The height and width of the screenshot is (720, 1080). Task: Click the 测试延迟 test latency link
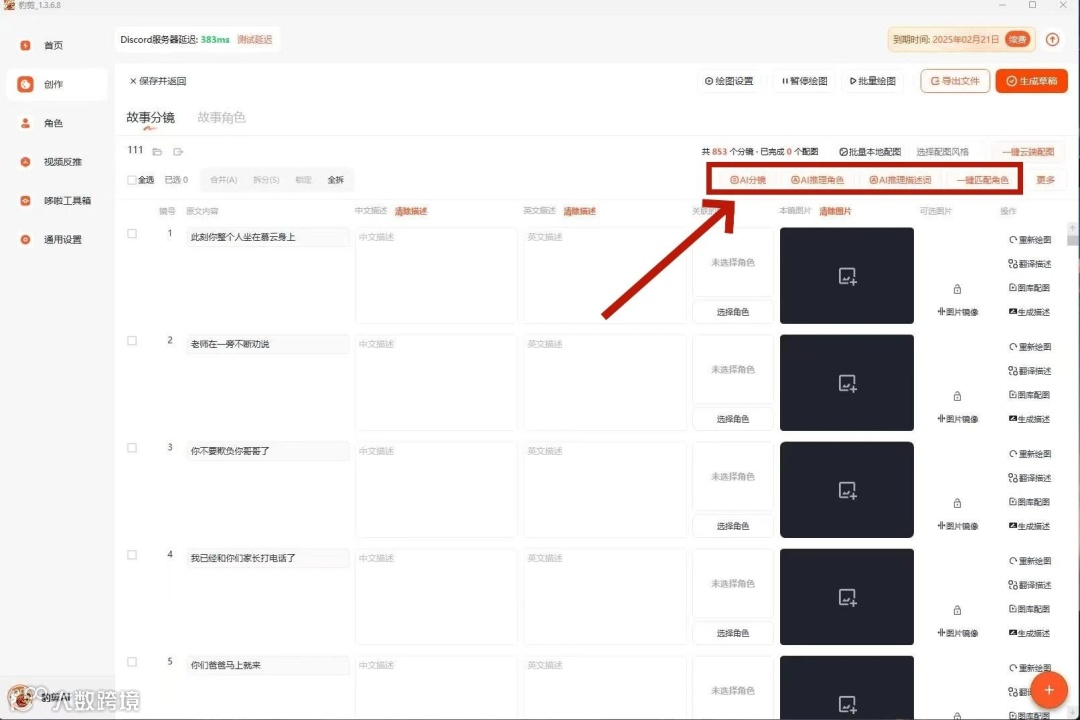point(255,40)
